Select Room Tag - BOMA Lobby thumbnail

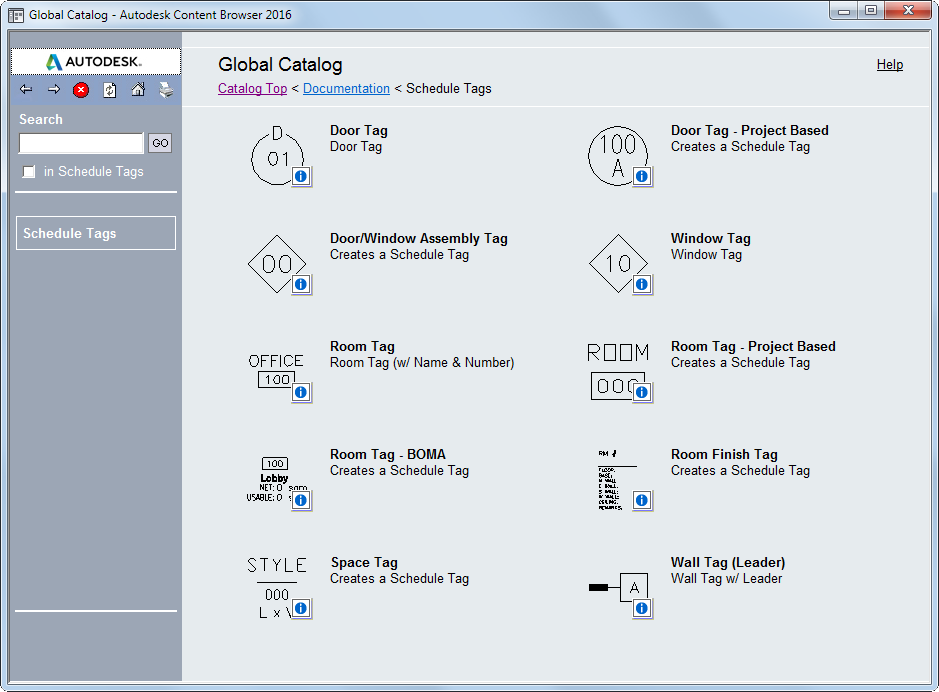277,480
